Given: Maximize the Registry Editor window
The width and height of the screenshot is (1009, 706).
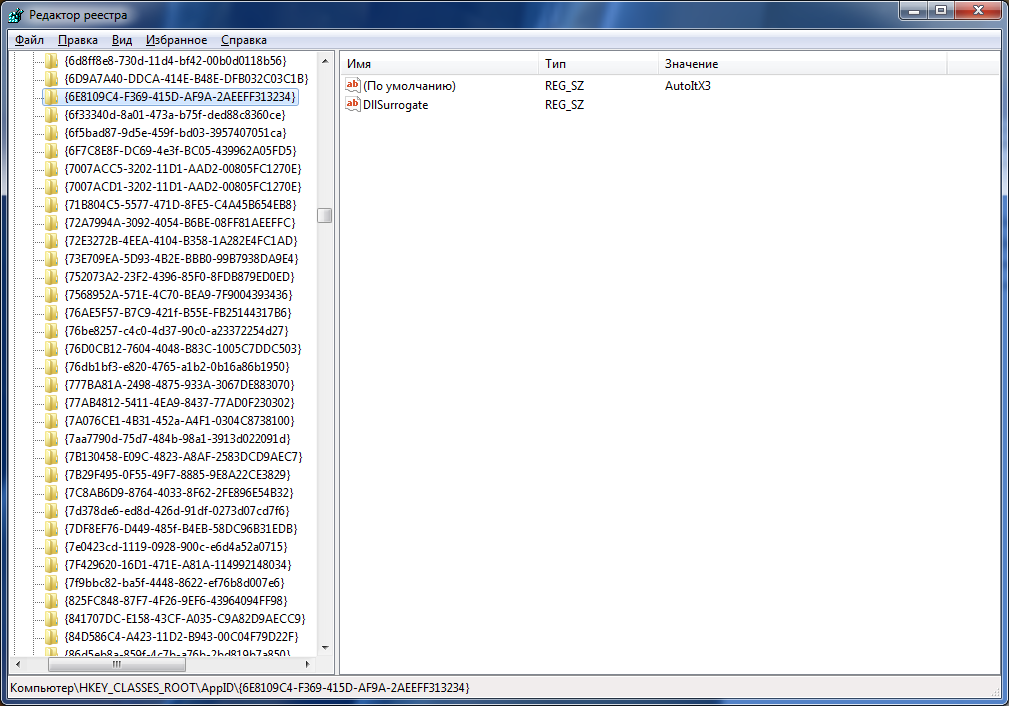Looking at the screenshot, I should coord(941,10).
